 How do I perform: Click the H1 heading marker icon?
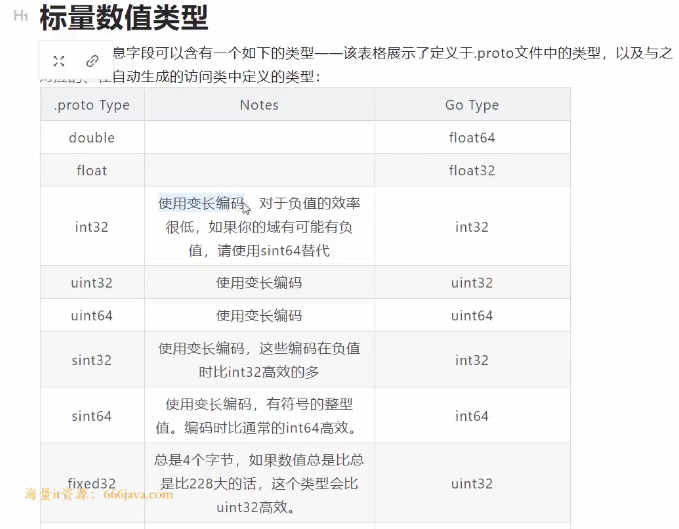21,16
